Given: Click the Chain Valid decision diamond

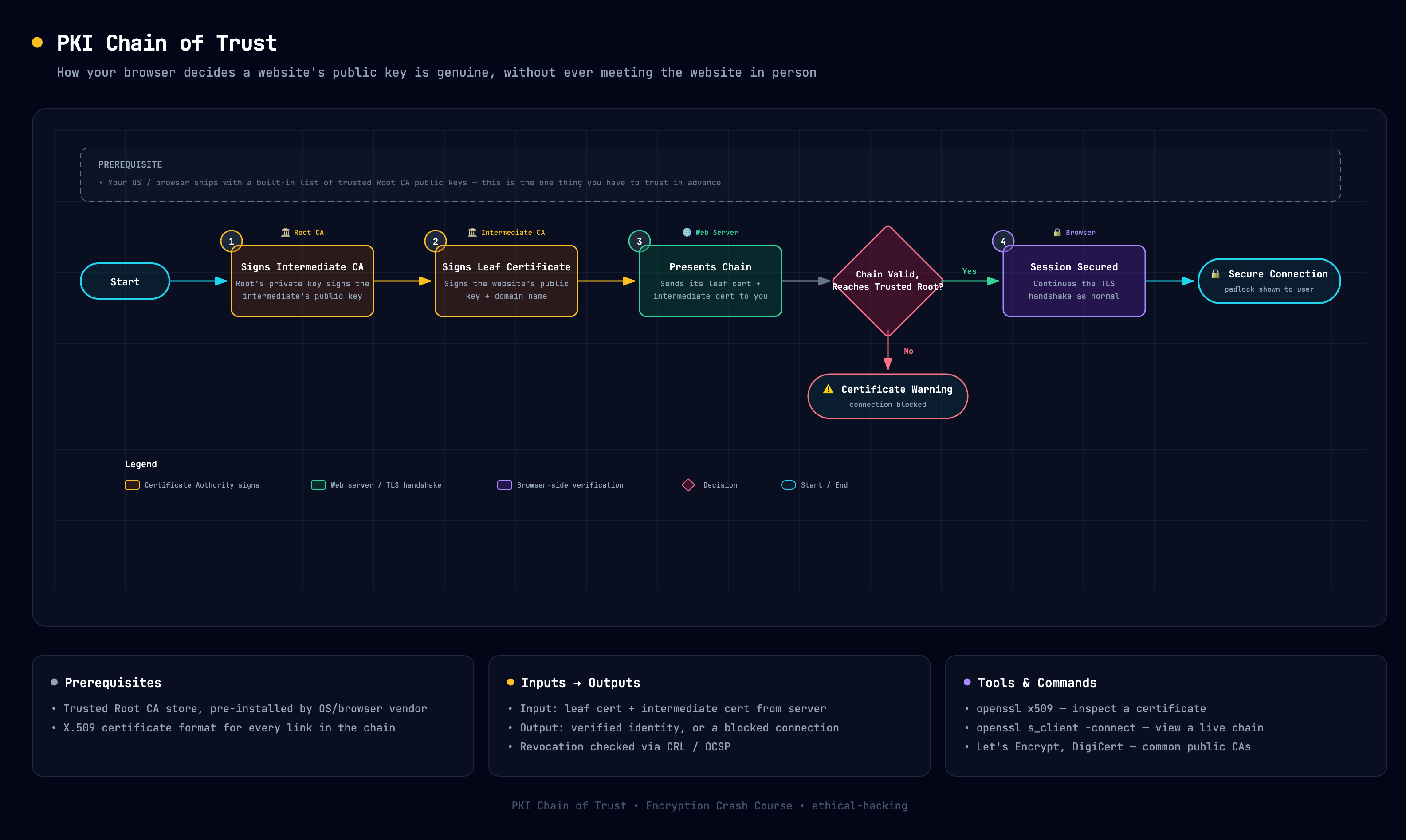Looking at the screenshot, I should 888,281.
